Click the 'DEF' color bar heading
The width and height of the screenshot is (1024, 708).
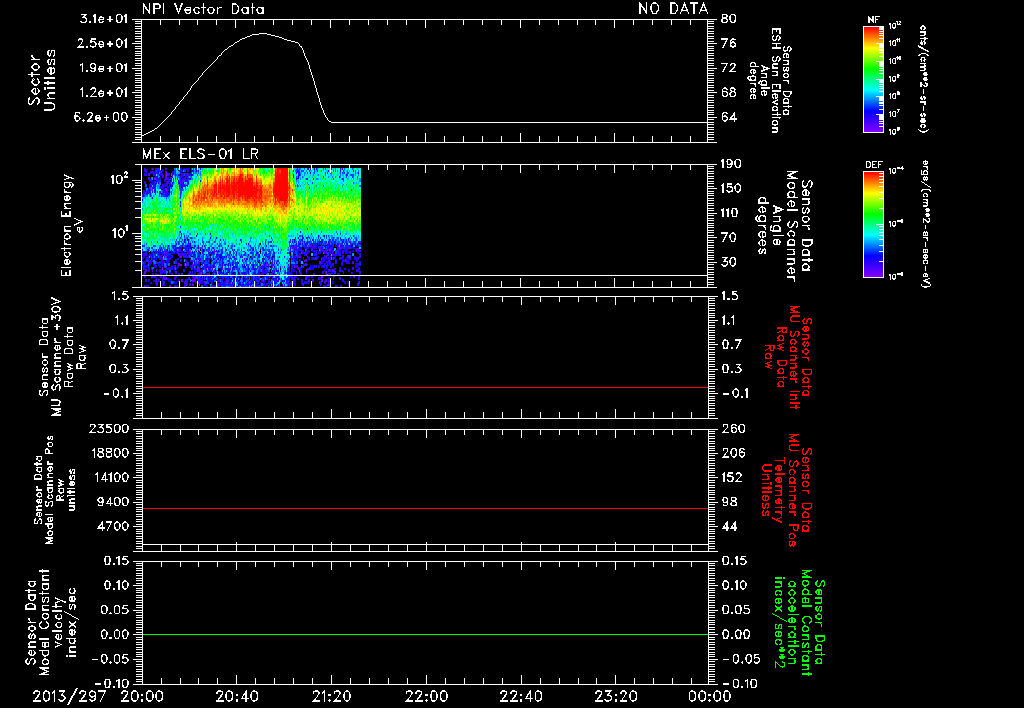coord(873,165)
